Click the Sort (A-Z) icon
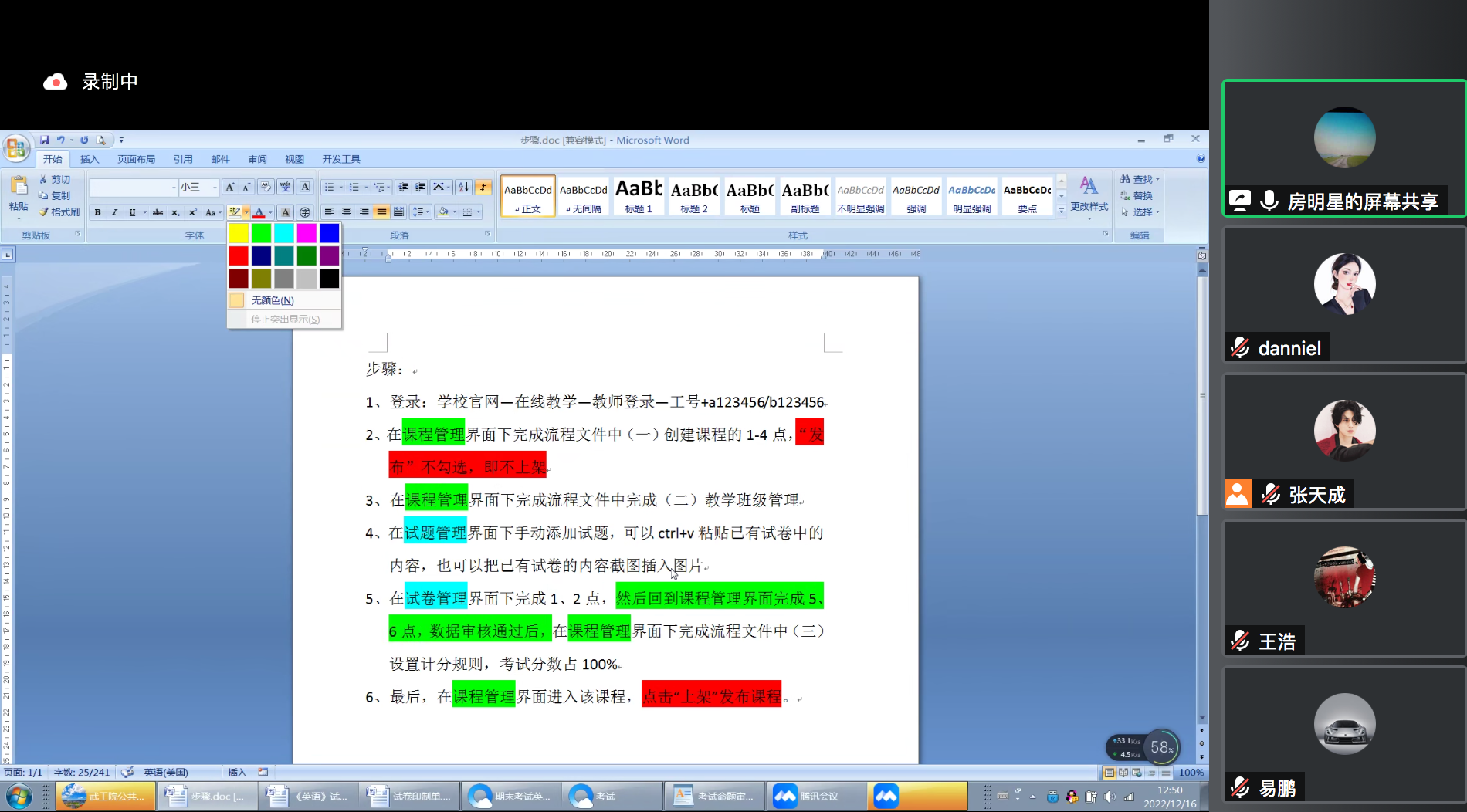The width and height of the screenshot is (1467, 812). (x=463, y=187)
